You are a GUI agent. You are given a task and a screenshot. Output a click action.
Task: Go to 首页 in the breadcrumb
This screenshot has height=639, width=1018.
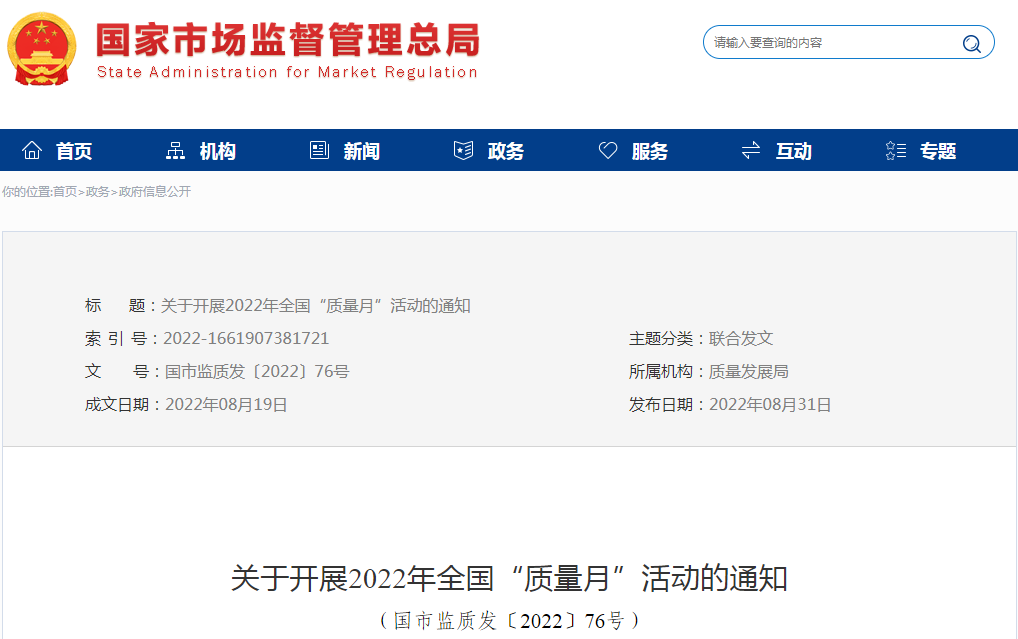(x=65, y=192)
